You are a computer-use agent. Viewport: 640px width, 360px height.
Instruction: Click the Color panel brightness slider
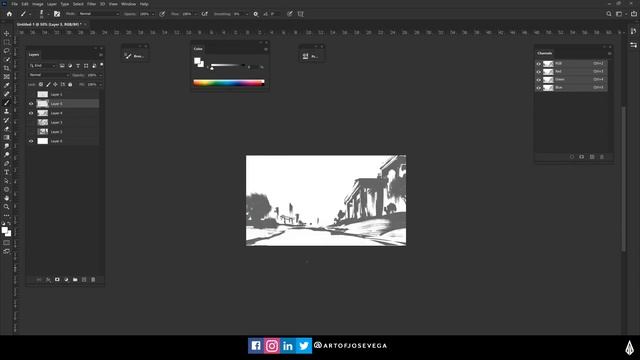[x=228, y=65]
